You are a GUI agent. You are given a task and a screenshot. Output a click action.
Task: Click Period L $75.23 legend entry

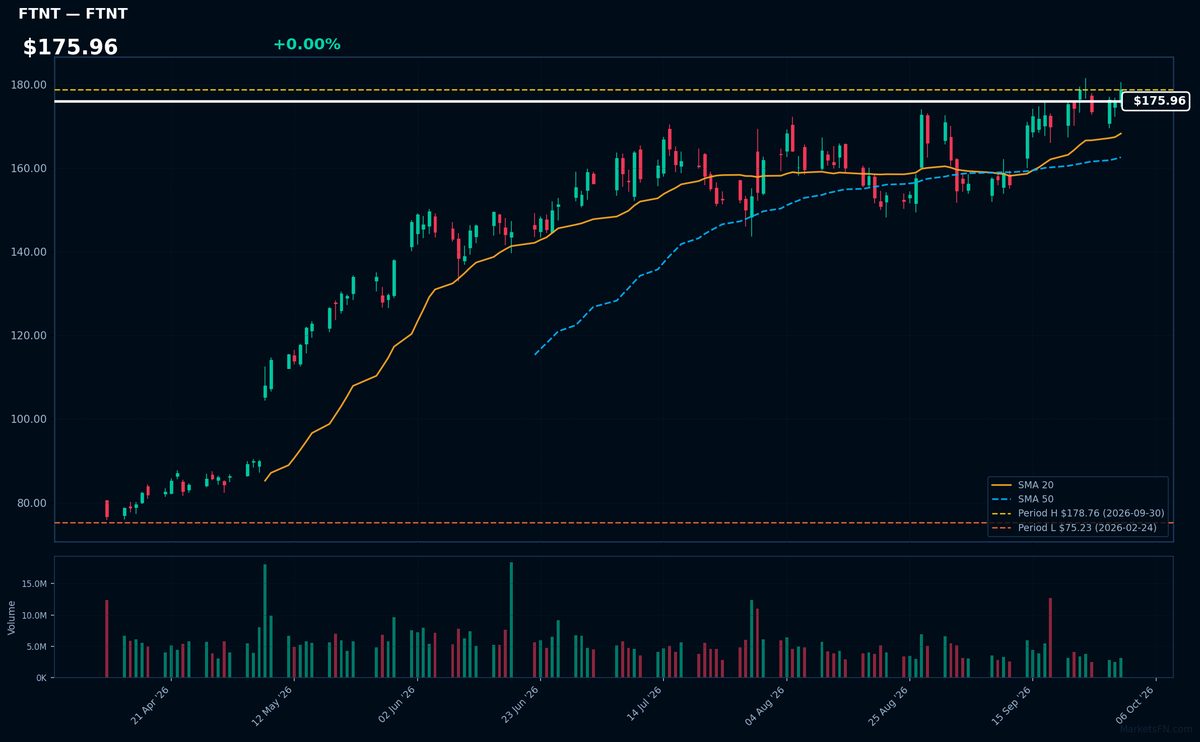1078,527
